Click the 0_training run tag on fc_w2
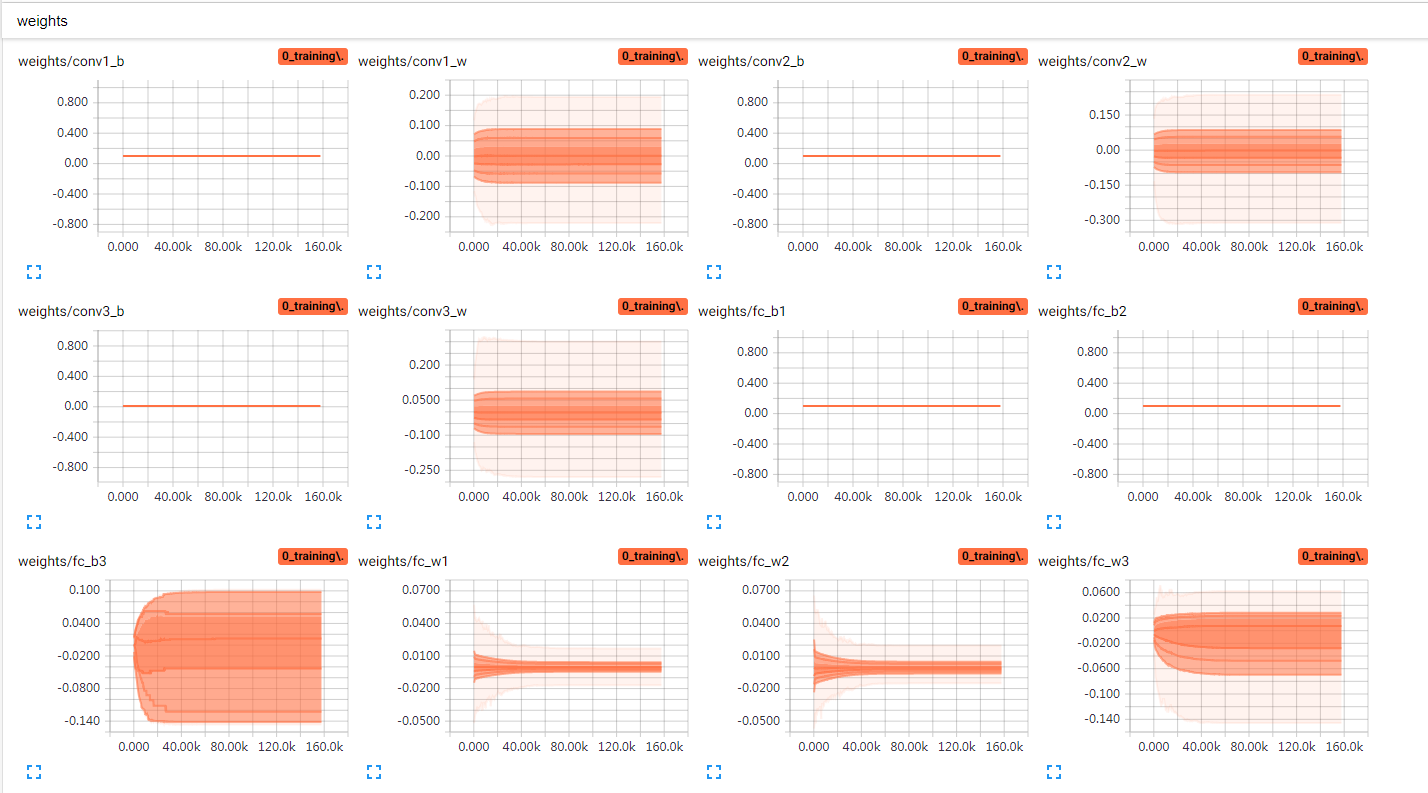 click(993, 556)
